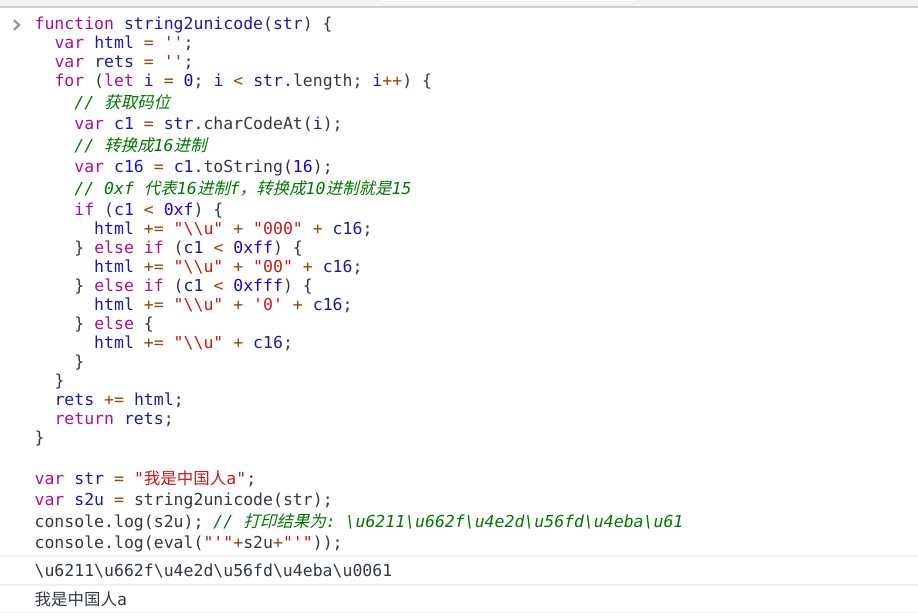Click the line 'html += "\\u" + c16;'
The width and height of the screenshot is (918, 613).
click(193, 342)
